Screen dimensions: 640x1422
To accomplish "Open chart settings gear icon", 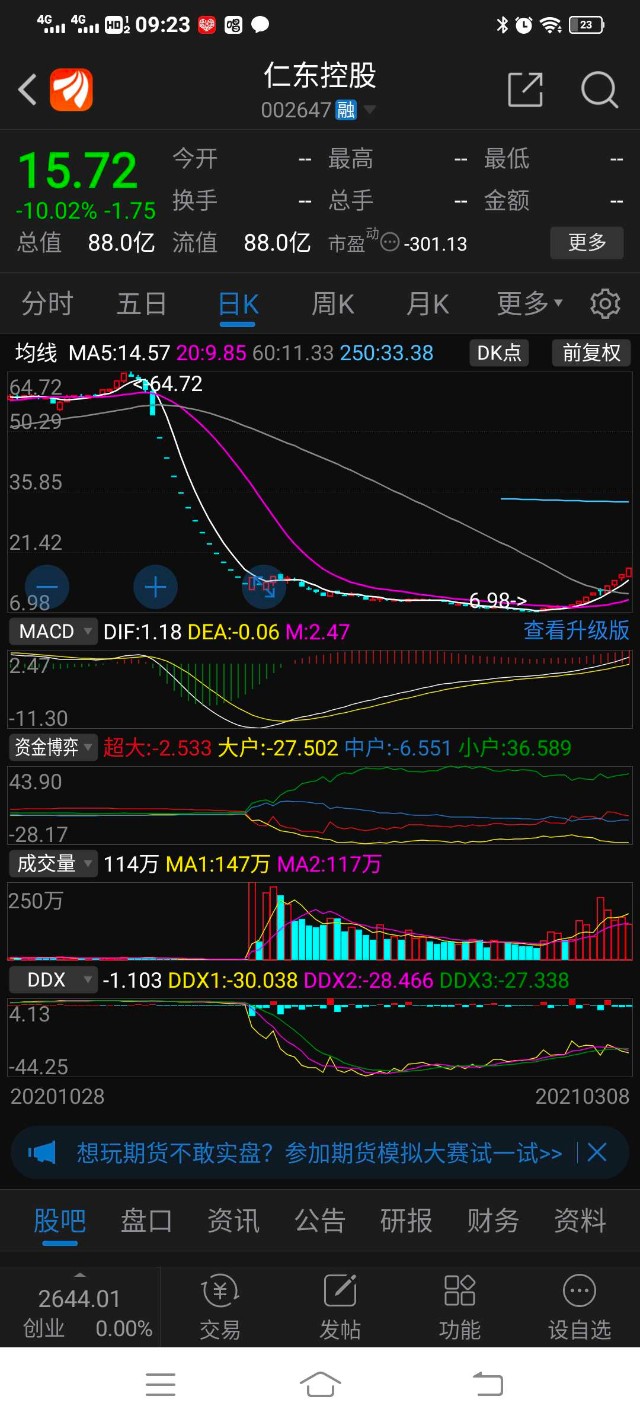I will 604,303.
